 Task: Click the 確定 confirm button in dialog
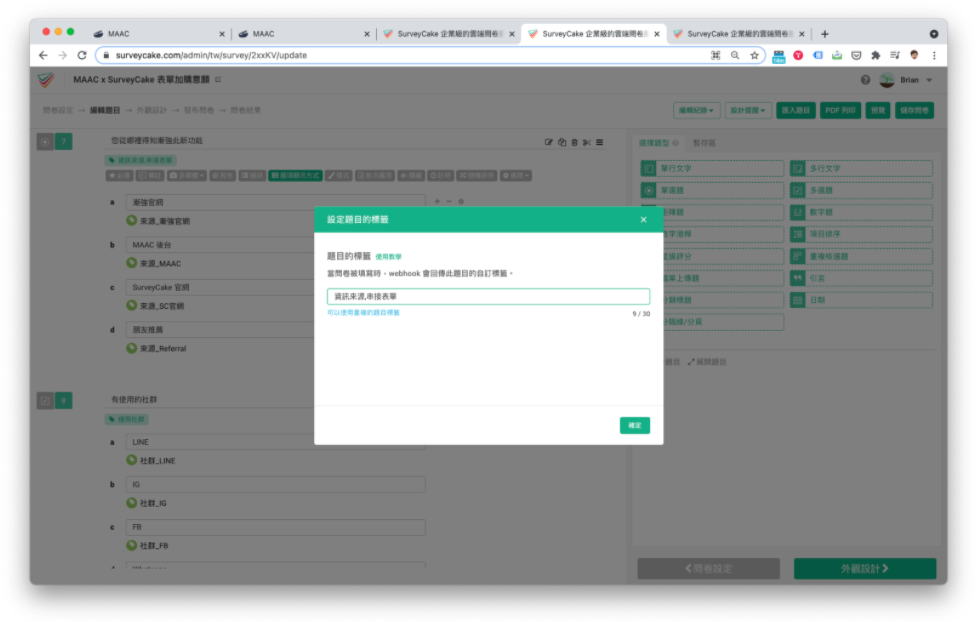634,425
